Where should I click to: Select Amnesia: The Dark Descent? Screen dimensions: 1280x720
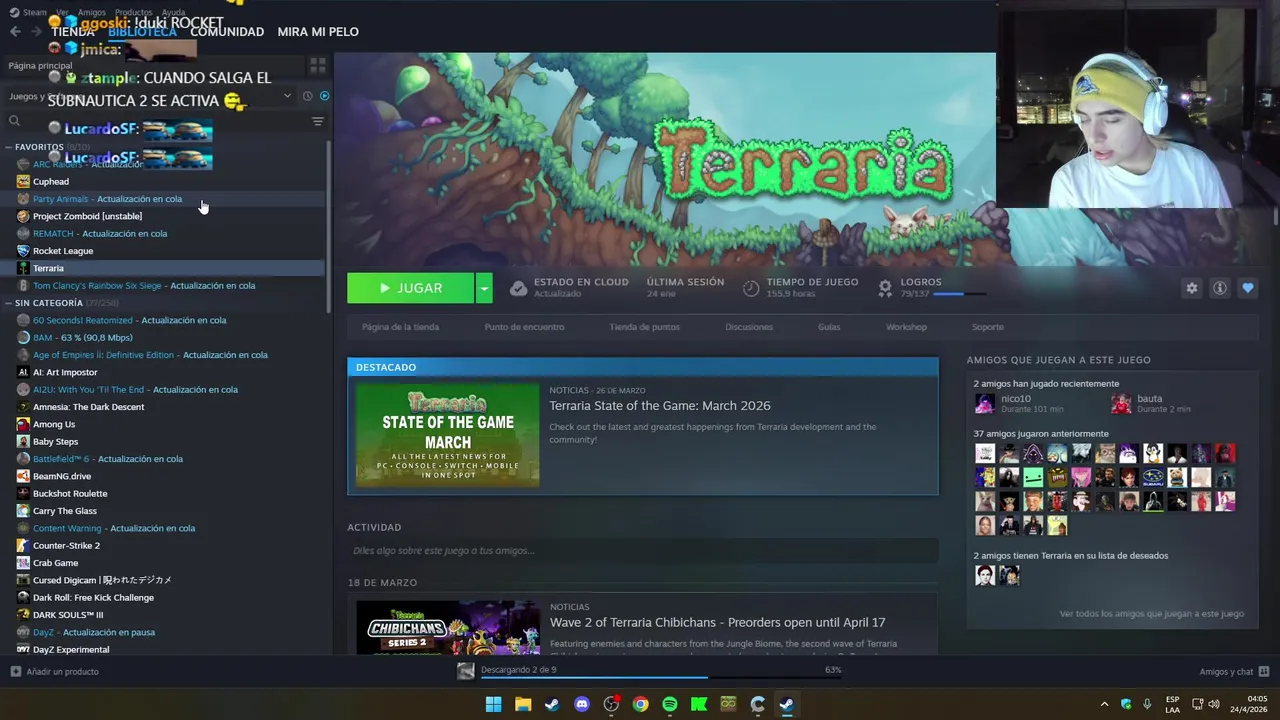(88, 407)
